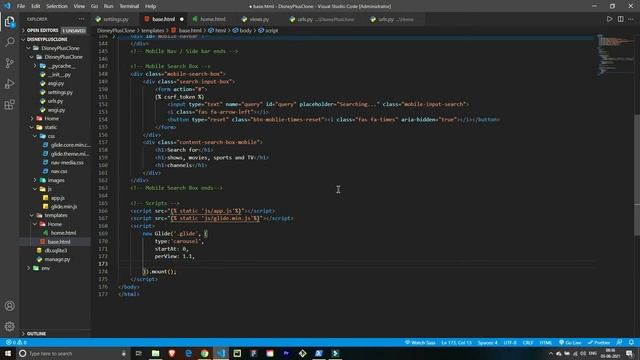Open app.js in the file tree
Viewport: 640px width, 360px height.
(x=58, y=198)
